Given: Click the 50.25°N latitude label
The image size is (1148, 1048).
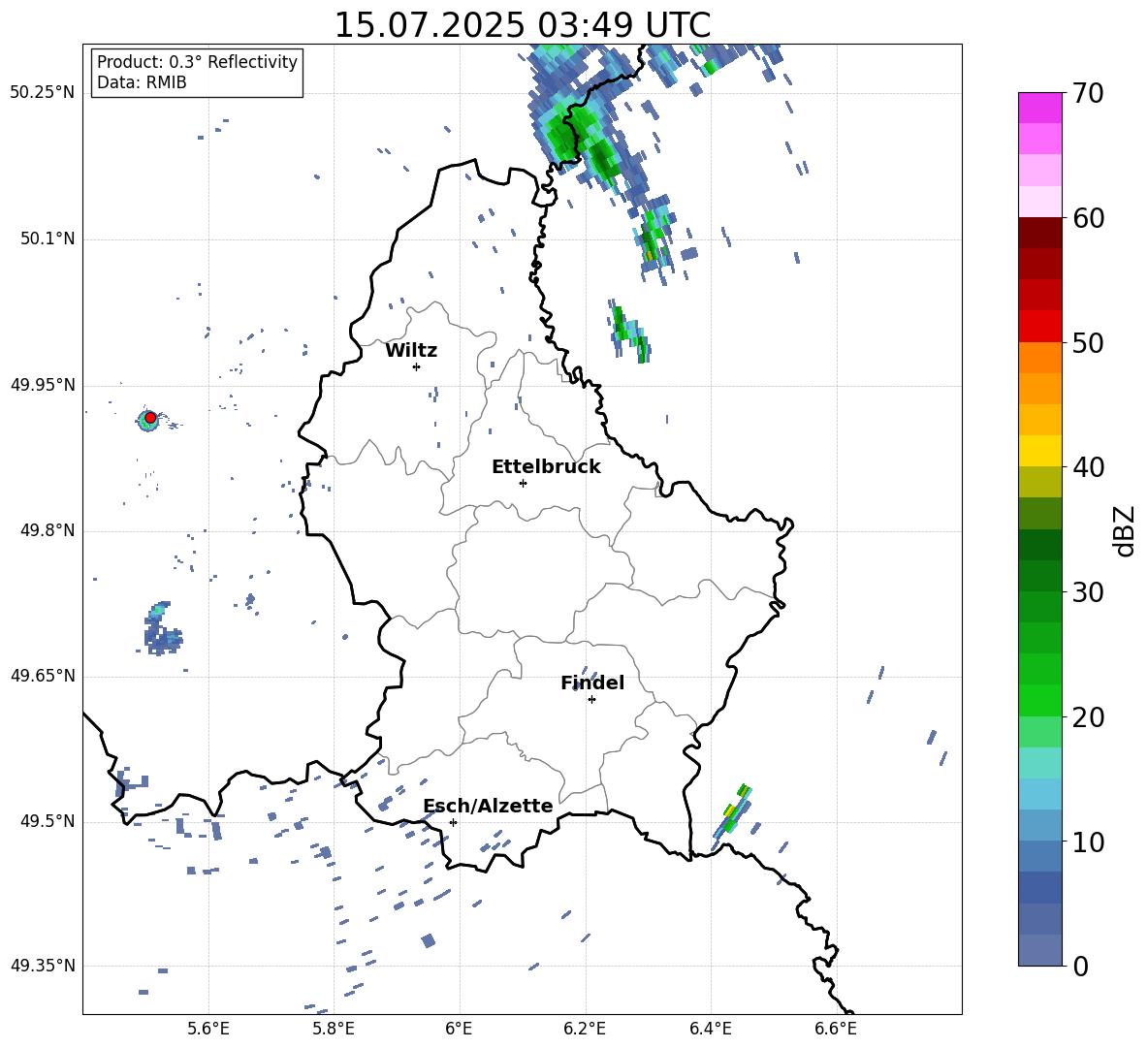Looking at the screenshot, I should point(43,93).
